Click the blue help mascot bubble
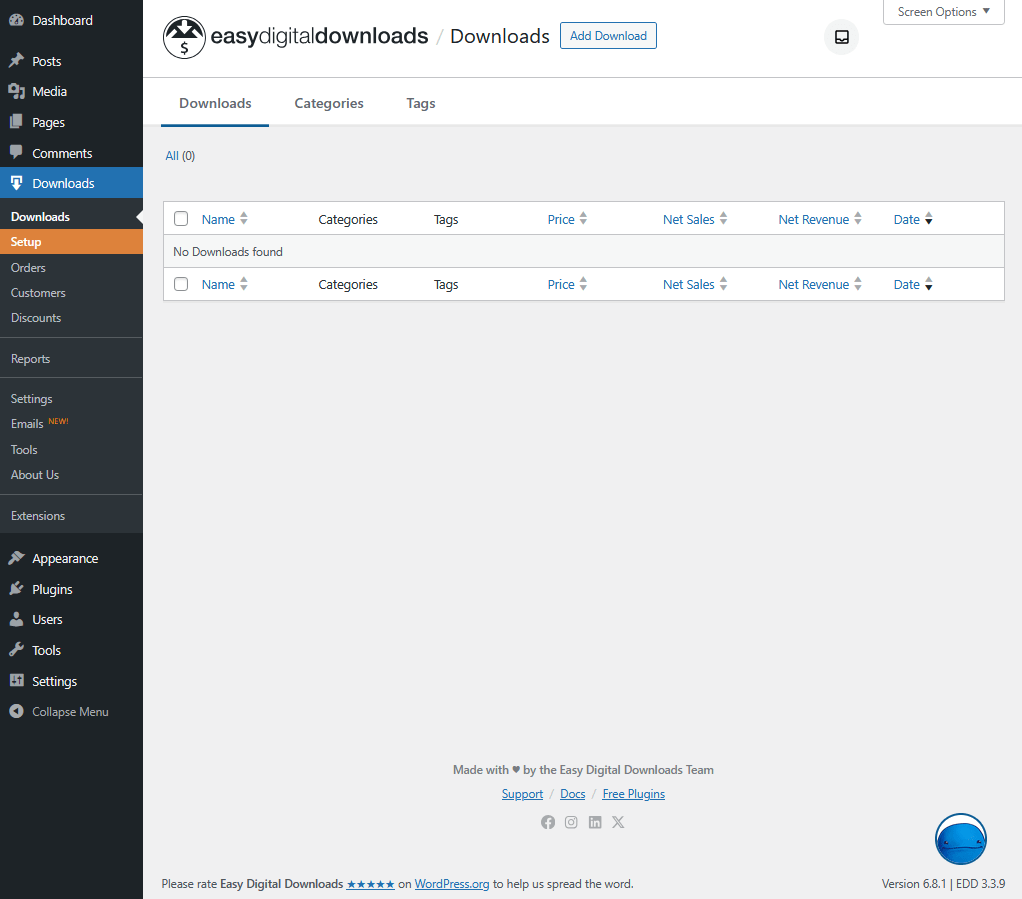This screenshot has width=1022, height=899. (x=961, y=839)
